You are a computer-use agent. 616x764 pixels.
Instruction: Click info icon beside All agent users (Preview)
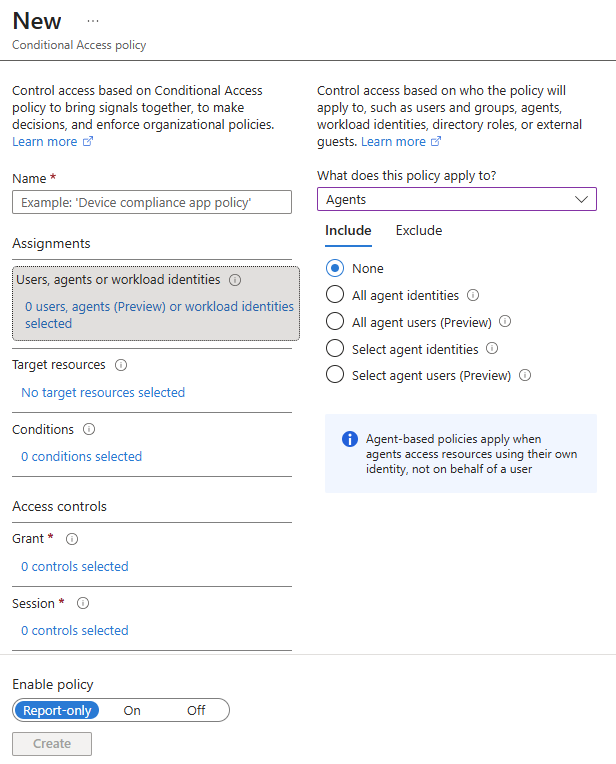coord(505,322)
